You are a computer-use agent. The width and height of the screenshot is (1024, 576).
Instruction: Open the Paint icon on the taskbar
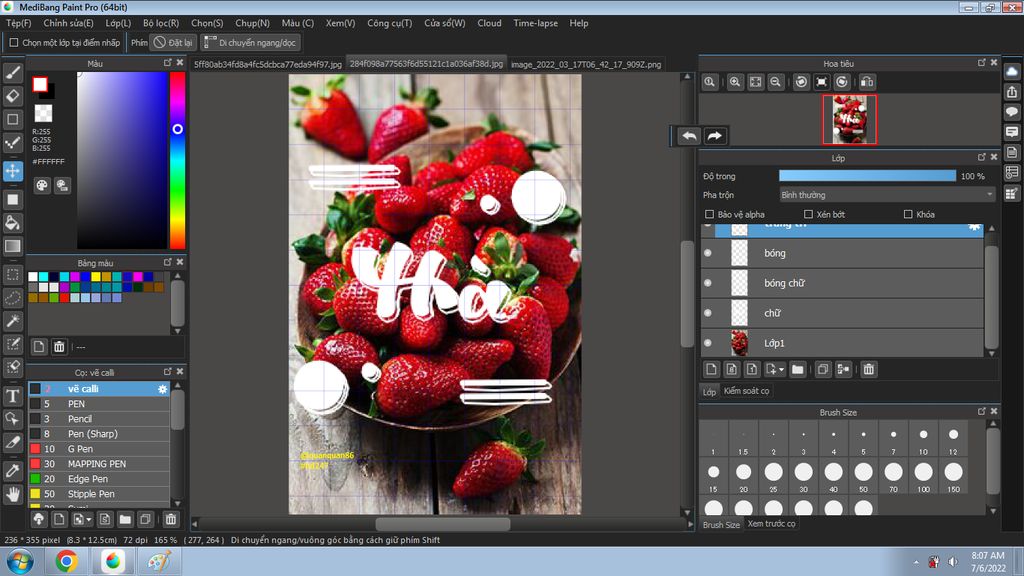[159, 561]
